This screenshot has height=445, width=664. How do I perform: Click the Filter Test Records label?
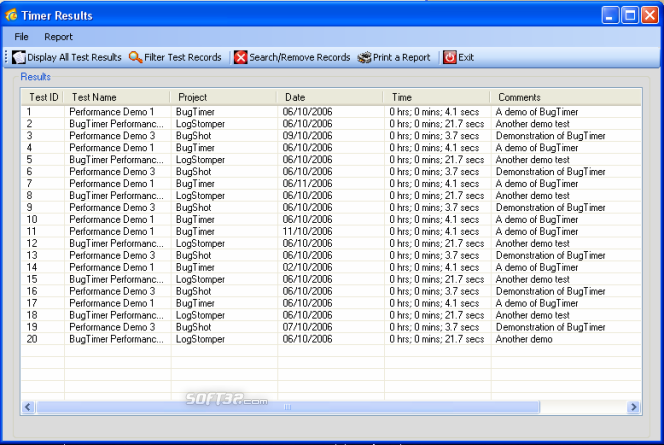[x=183, y=57]
